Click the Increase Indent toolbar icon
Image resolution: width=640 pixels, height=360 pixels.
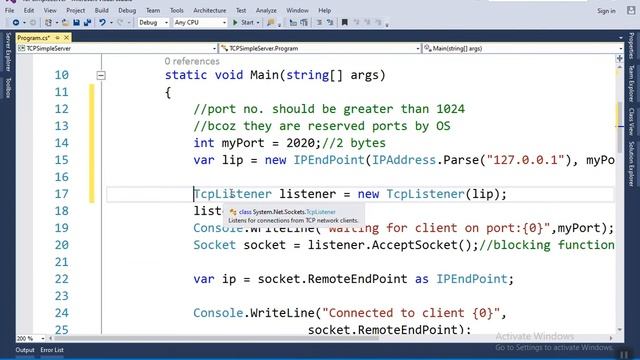pos(304,23)
